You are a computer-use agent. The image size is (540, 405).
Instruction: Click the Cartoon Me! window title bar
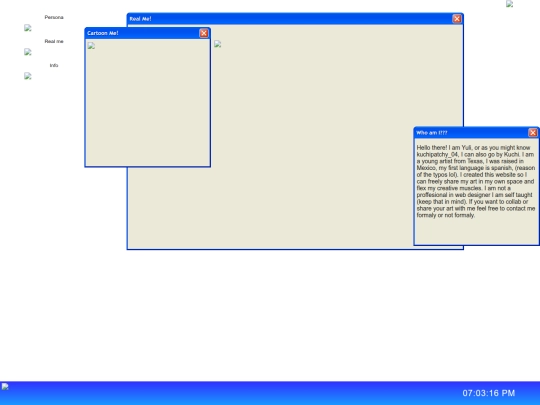coord(148,33)
